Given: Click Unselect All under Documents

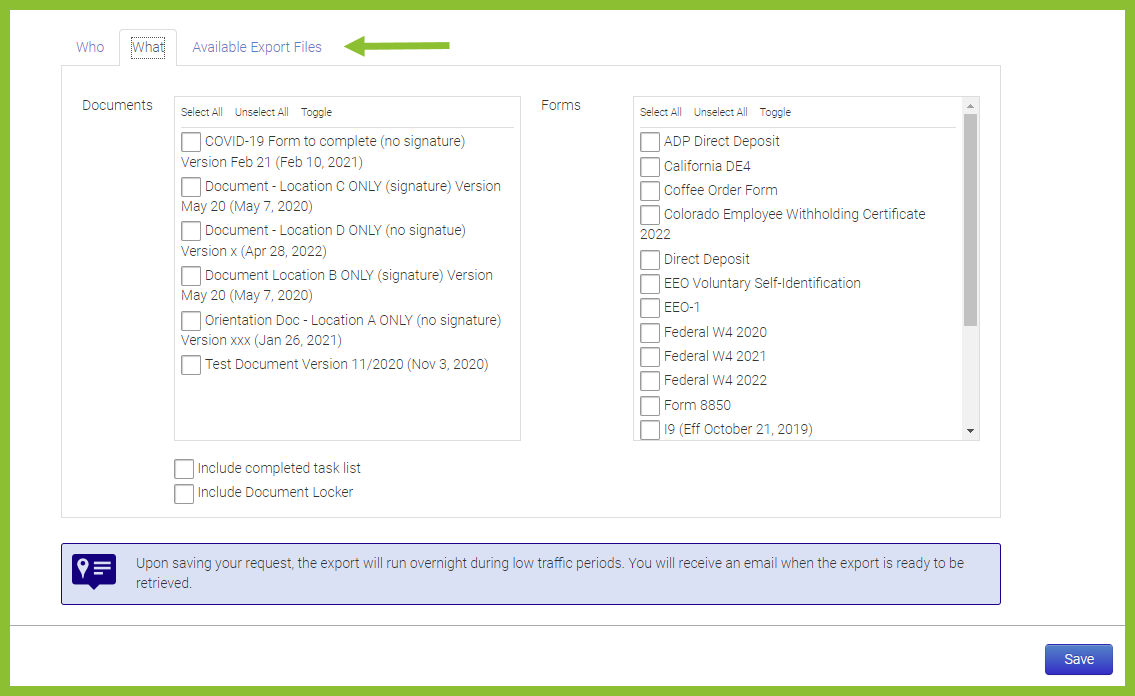Looking at the screenshot, I should pos(261,112).
